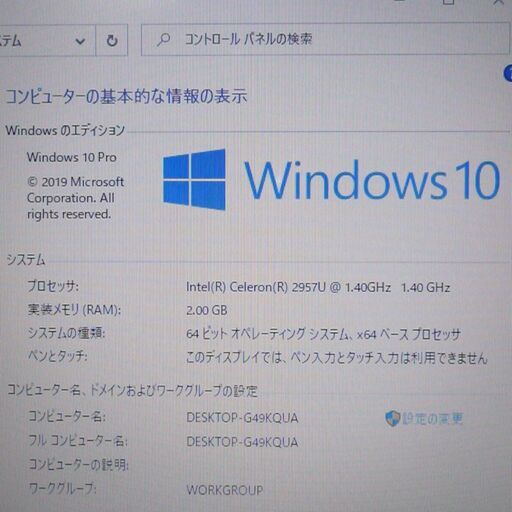Click the システム section heading

click(26, 260)
